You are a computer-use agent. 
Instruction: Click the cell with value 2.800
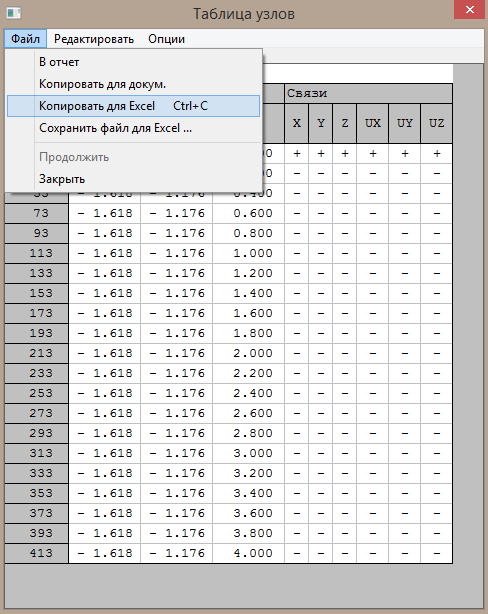point(248,433)
